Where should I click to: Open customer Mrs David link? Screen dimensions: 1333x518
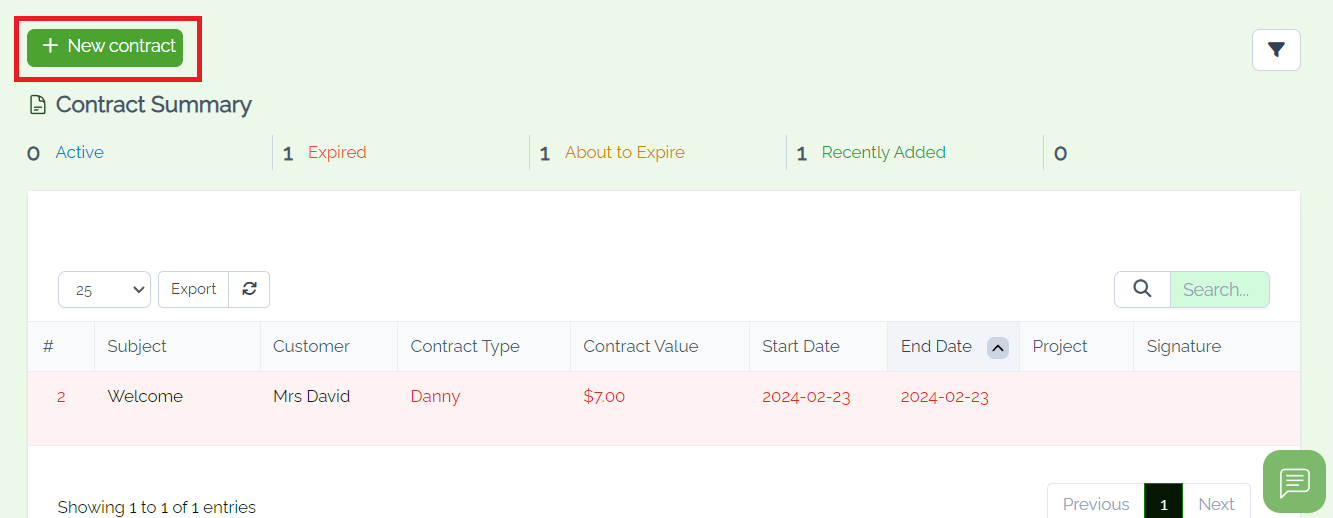(312, 396)
